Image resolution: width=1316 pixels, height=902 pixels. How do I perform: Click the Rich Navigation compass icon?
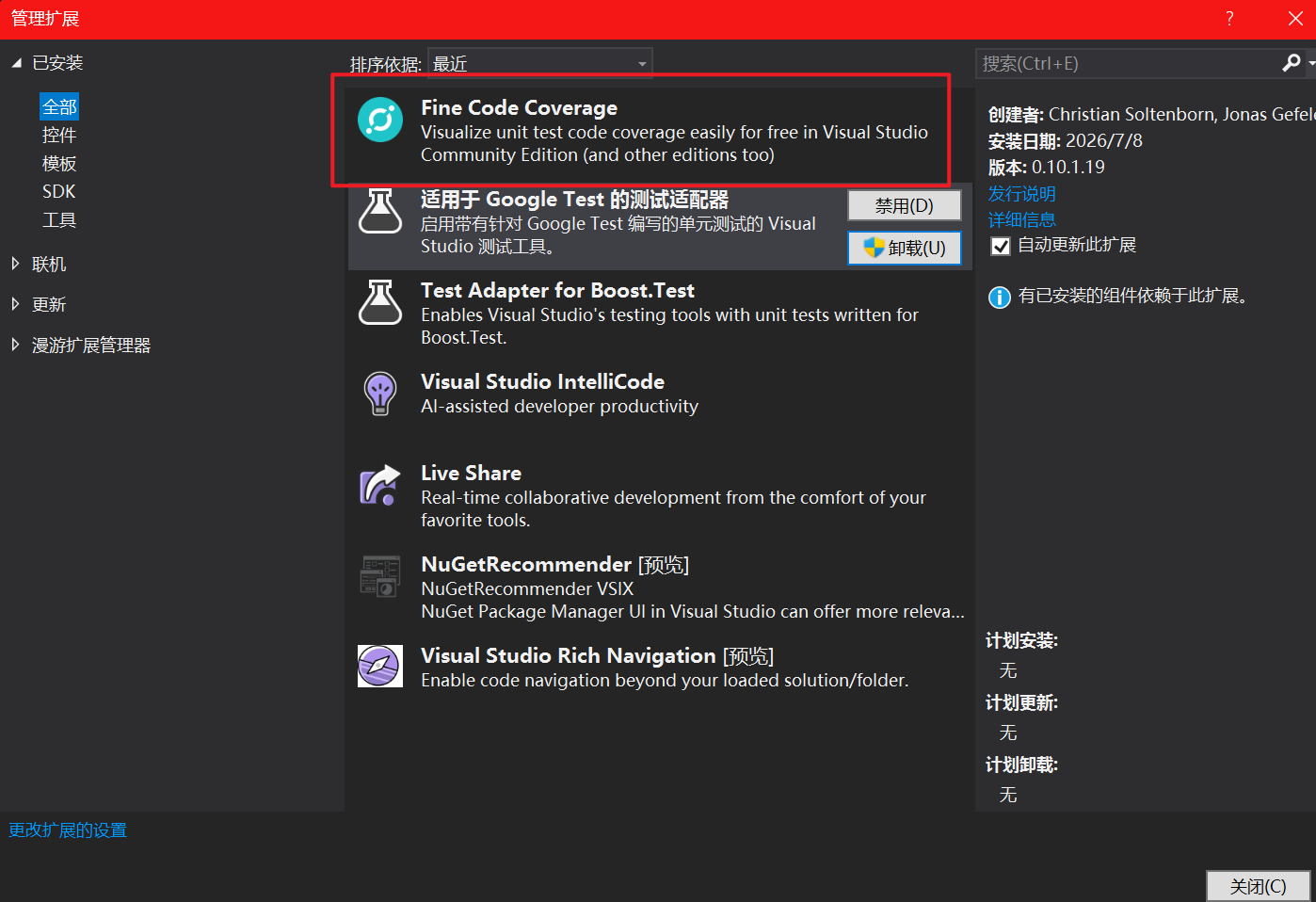(380, 667)
